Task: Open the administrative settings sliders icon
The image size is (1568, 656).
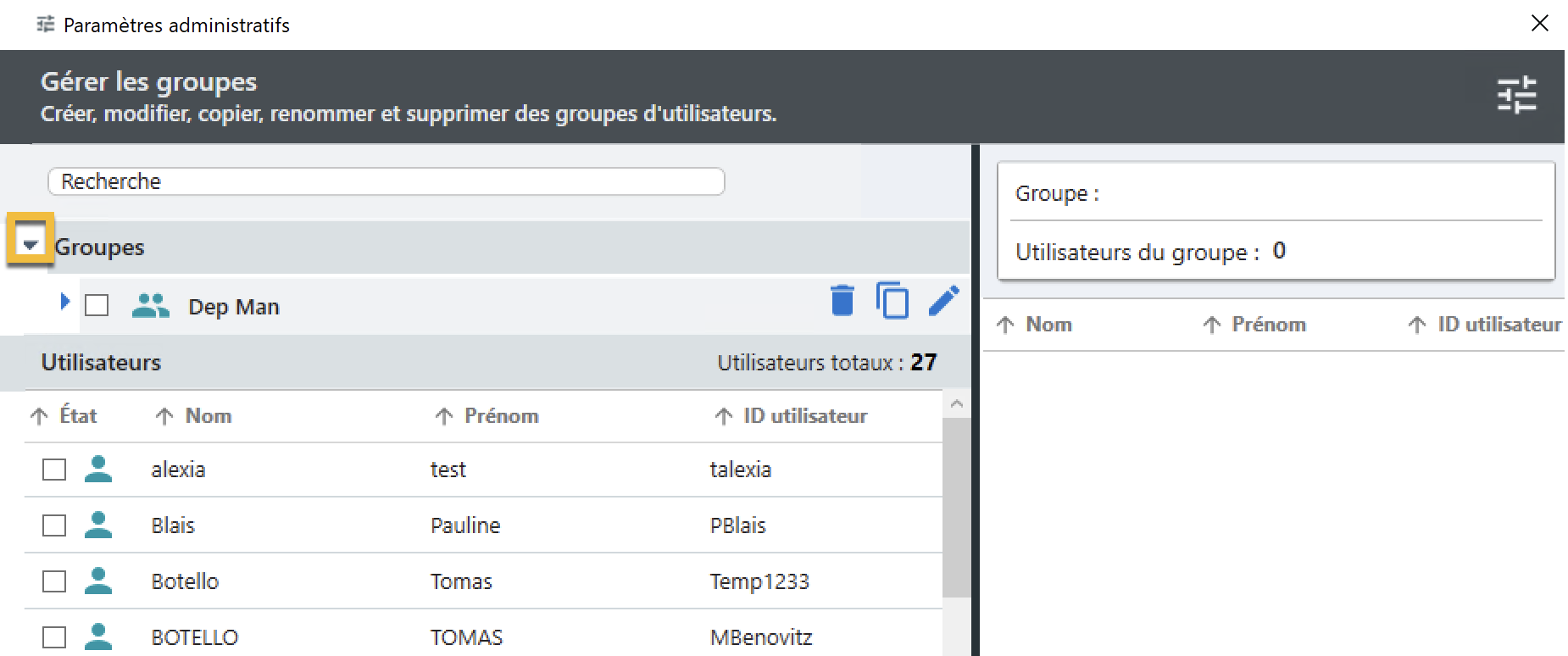Action: tap(1516, 95)
